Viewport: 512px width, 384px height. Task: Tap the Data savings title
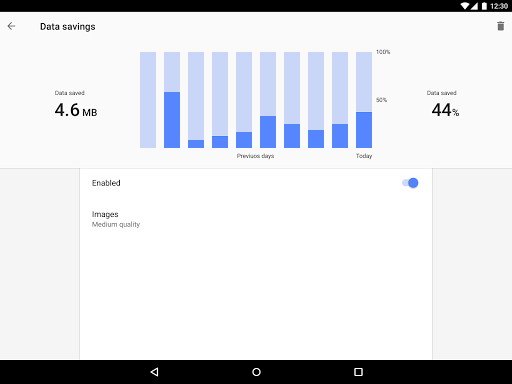pos(68,27)
